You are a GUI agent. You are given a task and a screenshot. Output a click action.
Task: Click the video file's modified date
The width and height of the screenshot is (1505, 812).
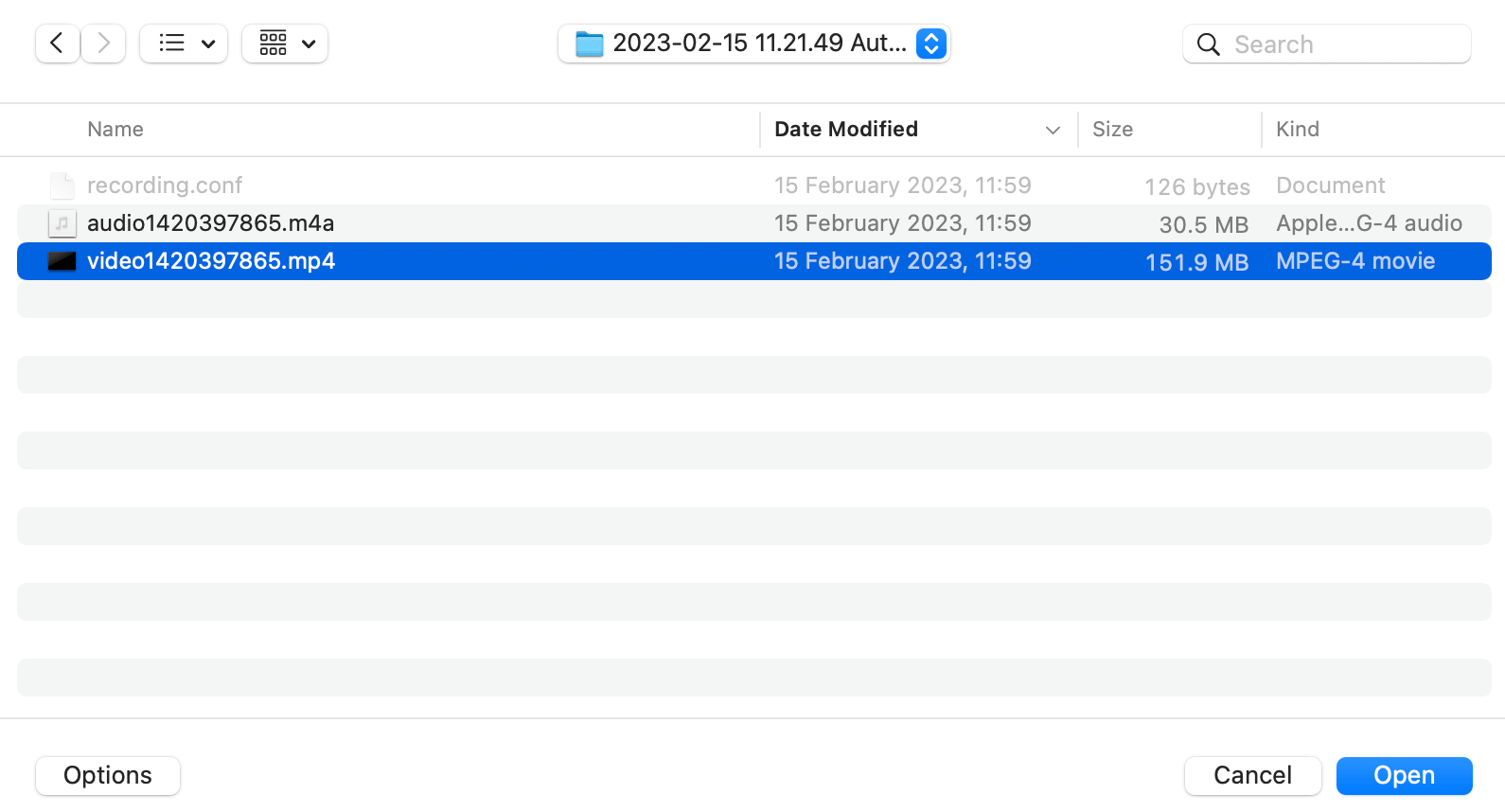tap(903, 261)
